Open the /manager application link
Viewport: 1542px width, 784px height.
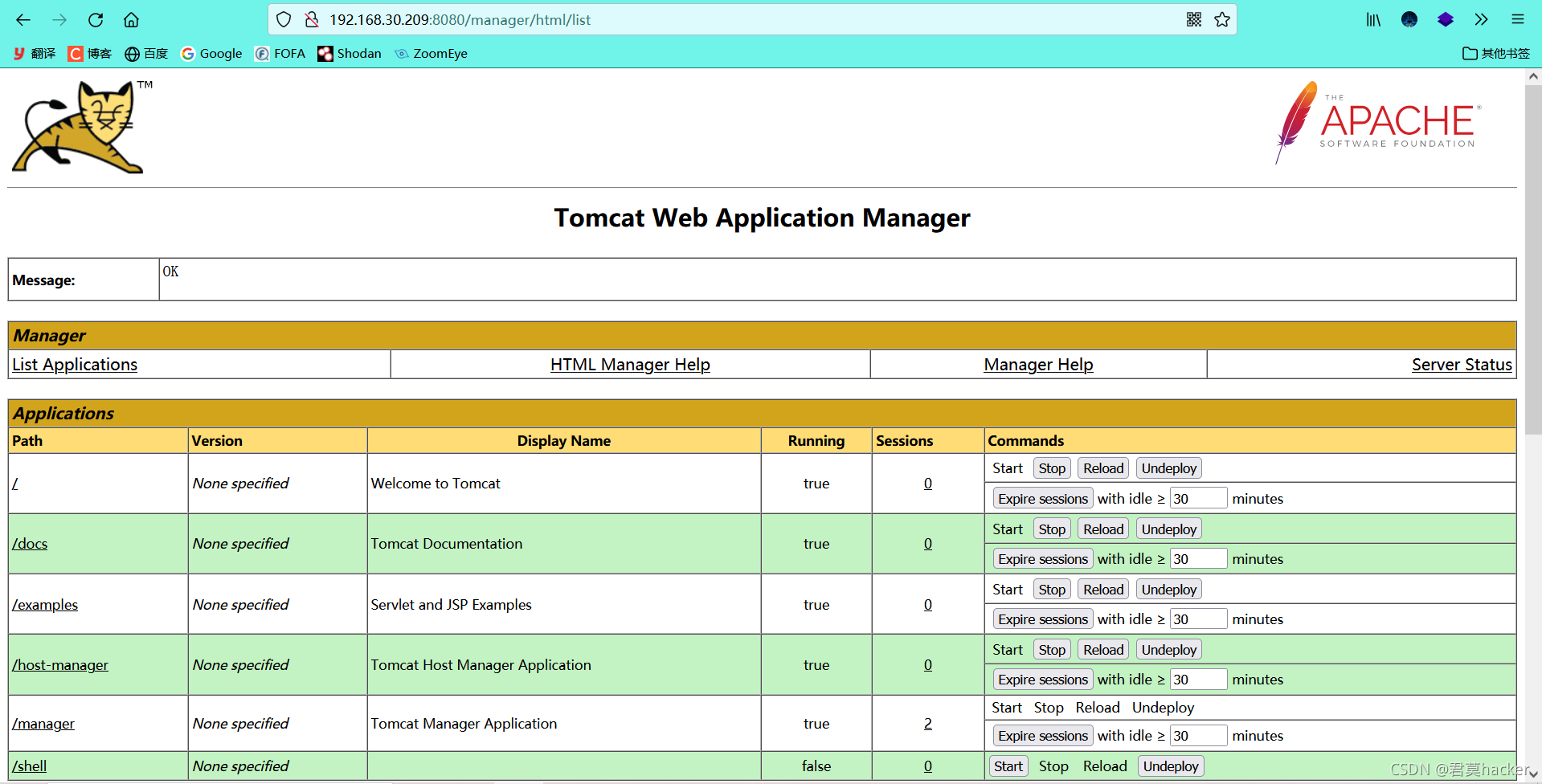tap(43, 723)
